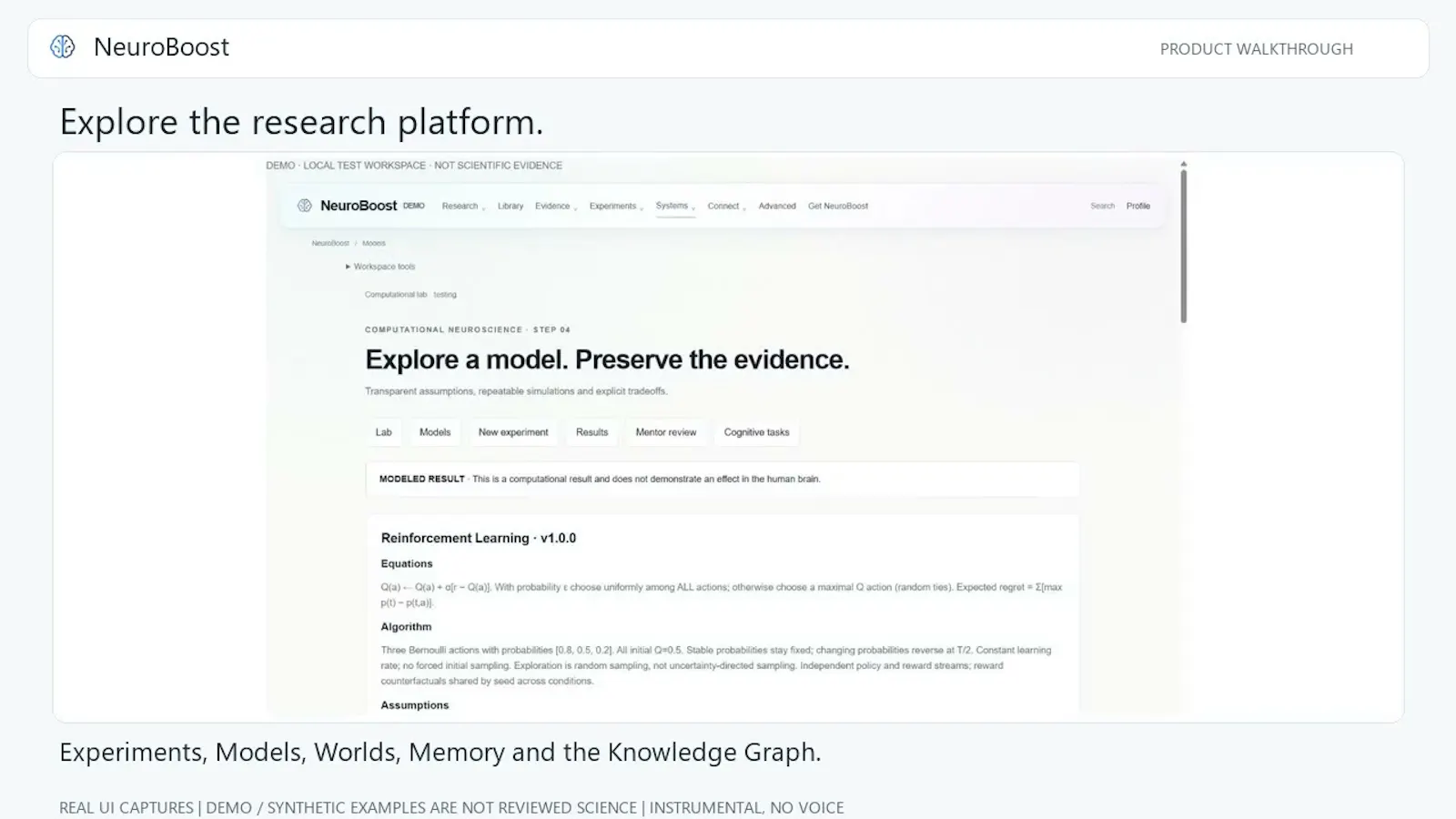Click the MODELED RESULT notice
The width and height of the screenshot is (1456, 819).
[723, 479]
